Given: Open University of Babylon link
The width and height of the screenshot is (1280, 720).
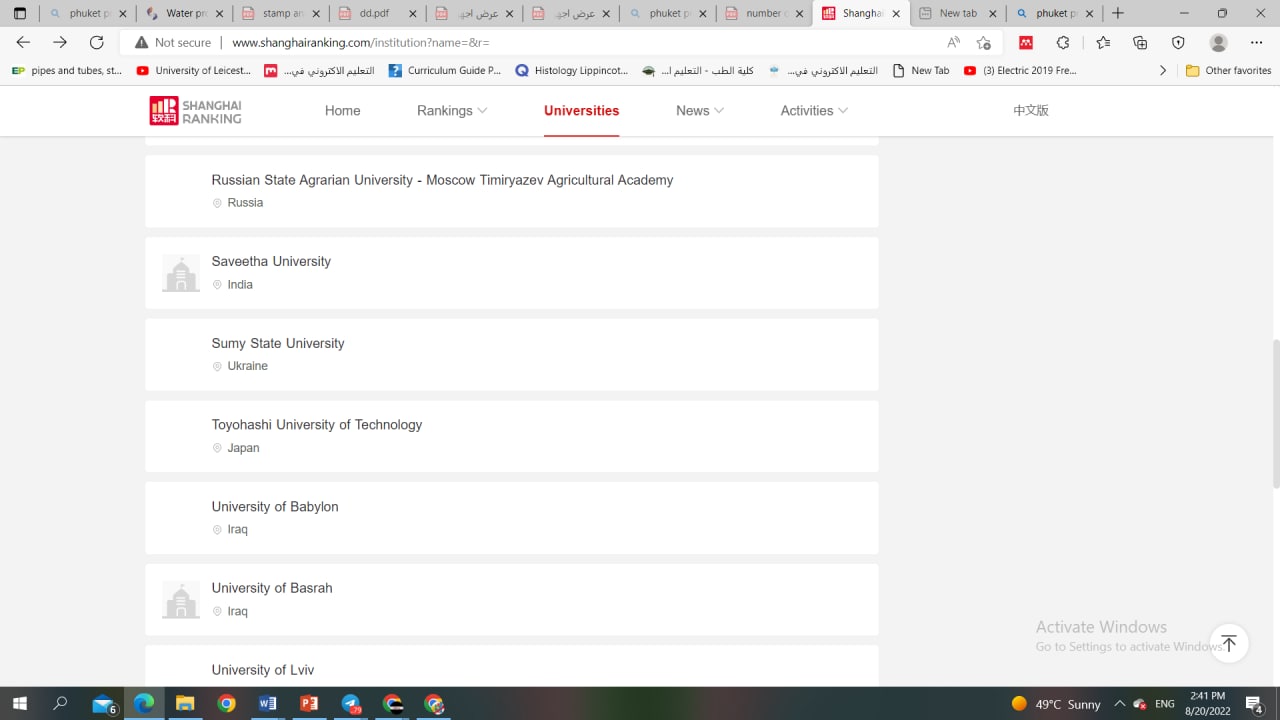Looking at the screenshot, I should (x=275, y=507).
